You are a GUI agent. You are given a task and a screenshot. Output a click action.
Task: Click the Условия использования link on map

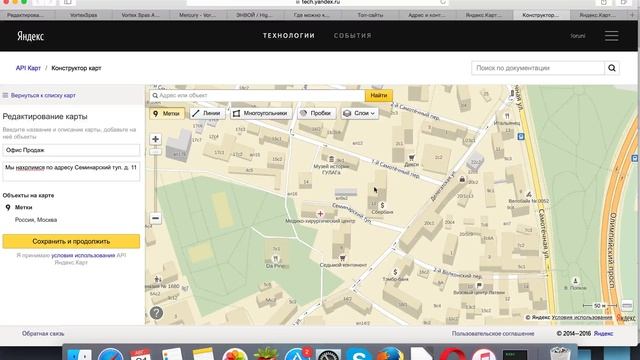click(x=582, y=317)
